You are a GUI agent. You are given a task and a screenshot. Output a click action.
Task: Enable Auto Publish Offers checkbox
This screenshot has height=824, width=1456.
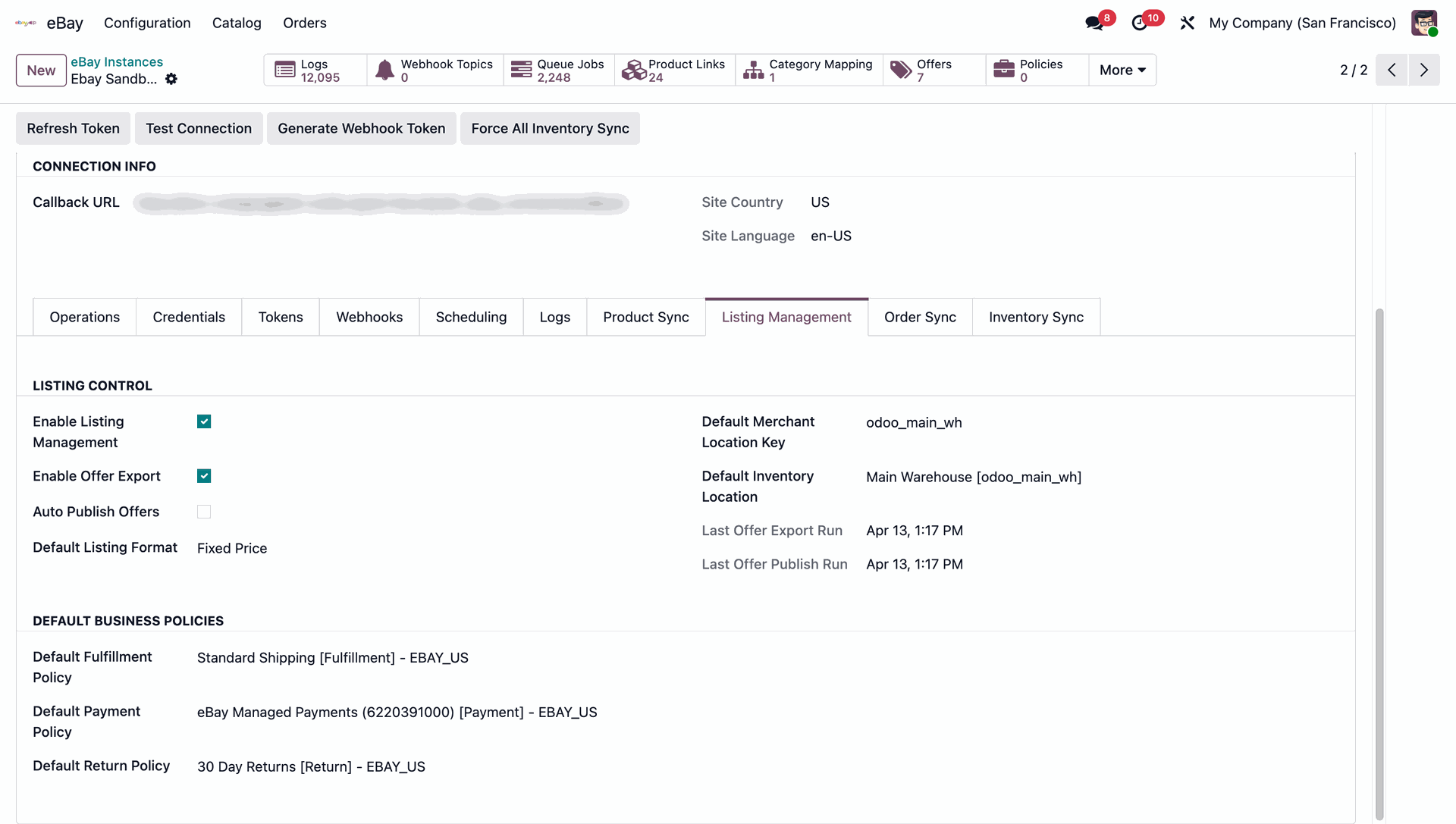[x=204, y=512]
